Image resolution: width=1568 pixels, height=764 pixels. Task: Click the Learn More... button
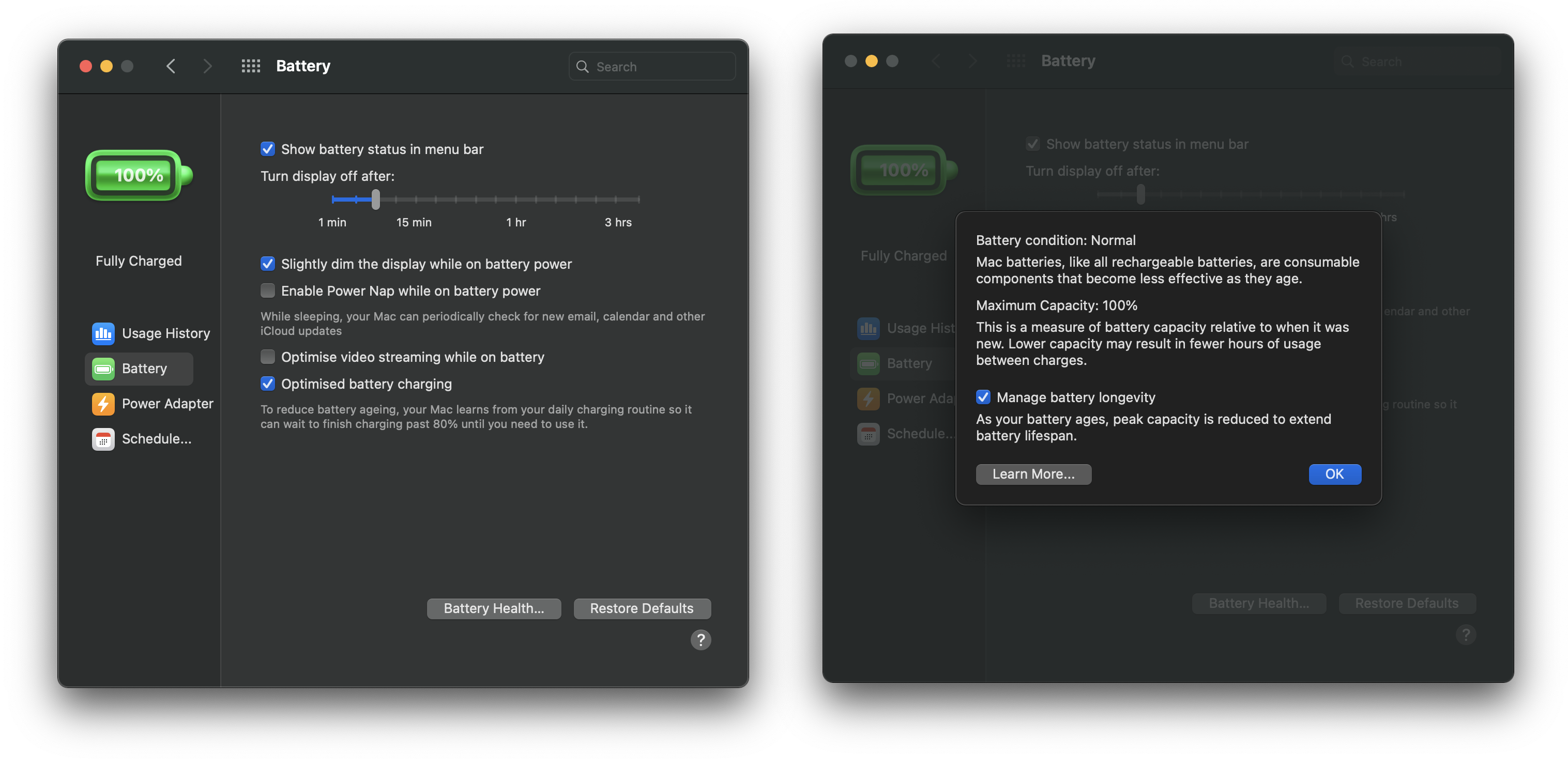click(1033, 473)
